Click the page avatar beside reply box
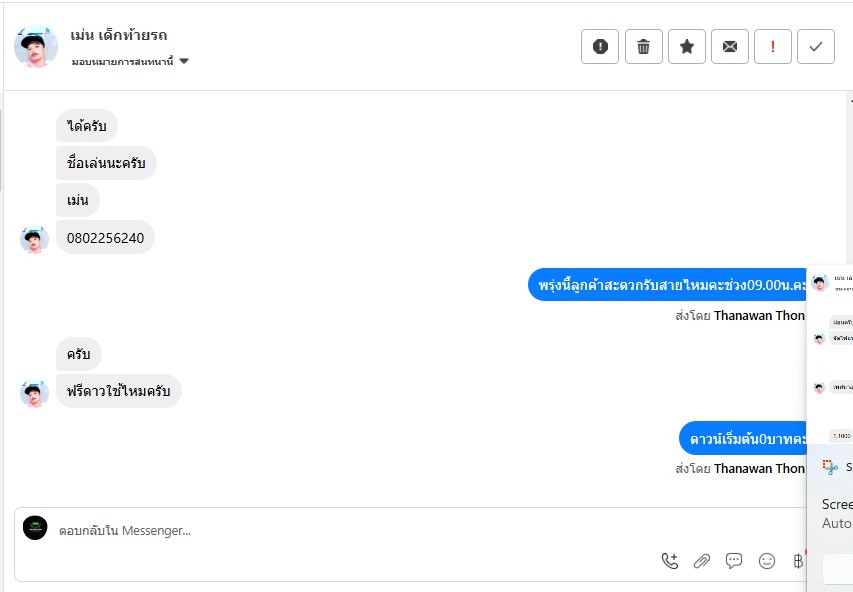The image size is (853, 592). [x=35, y=528]
